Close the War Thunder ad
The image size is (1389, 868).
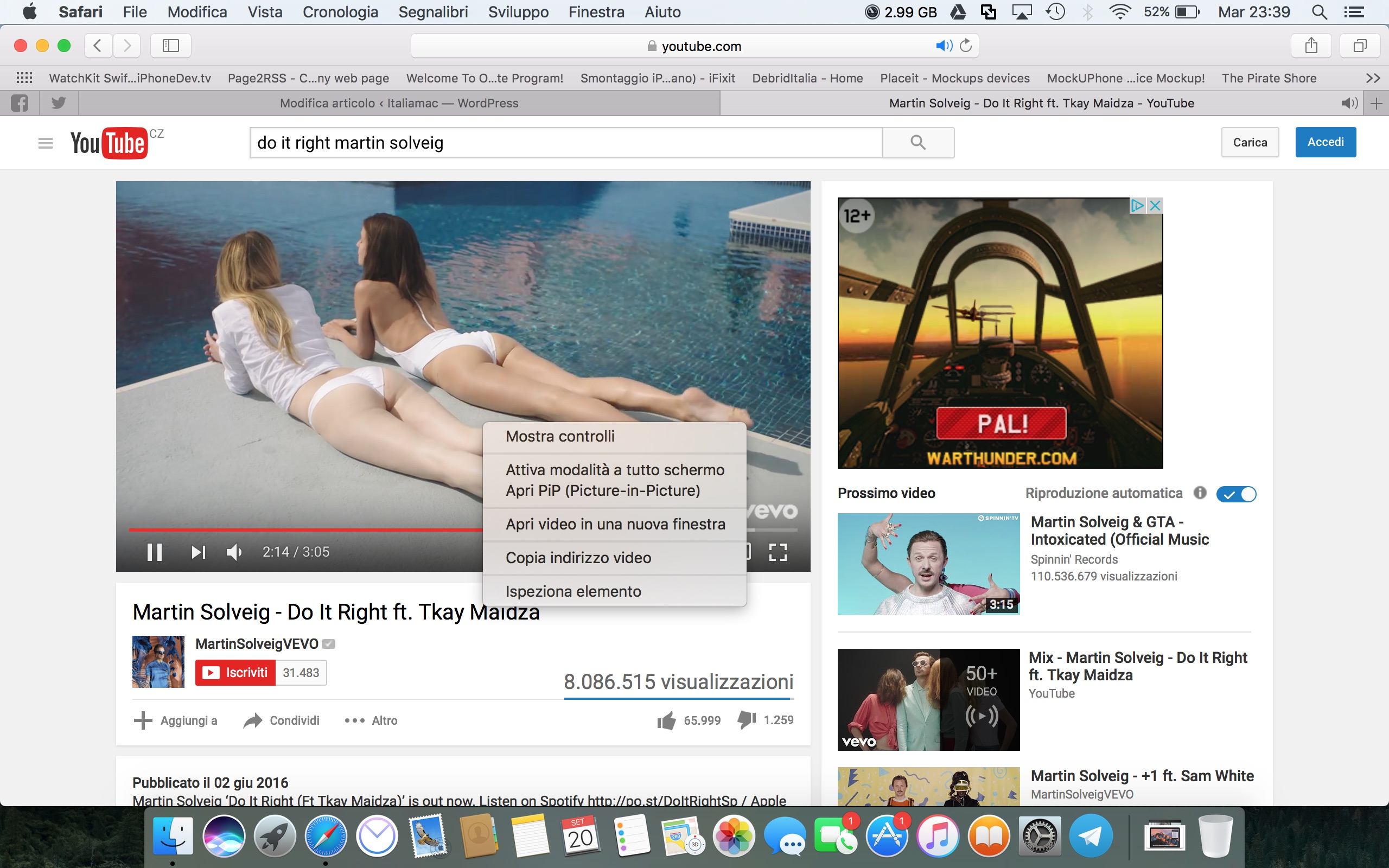[x=1155, y=206]
